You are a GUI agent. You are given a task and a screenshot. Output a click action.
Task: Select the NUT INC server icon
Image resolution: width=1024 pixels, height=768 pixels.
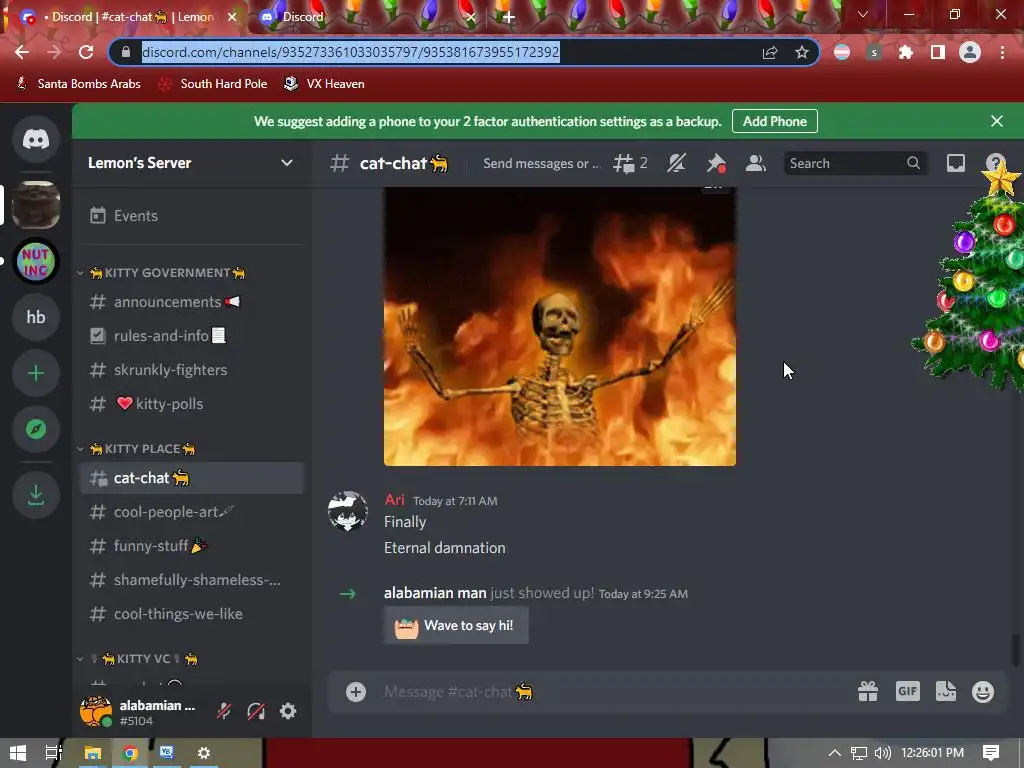coord(36,261)
